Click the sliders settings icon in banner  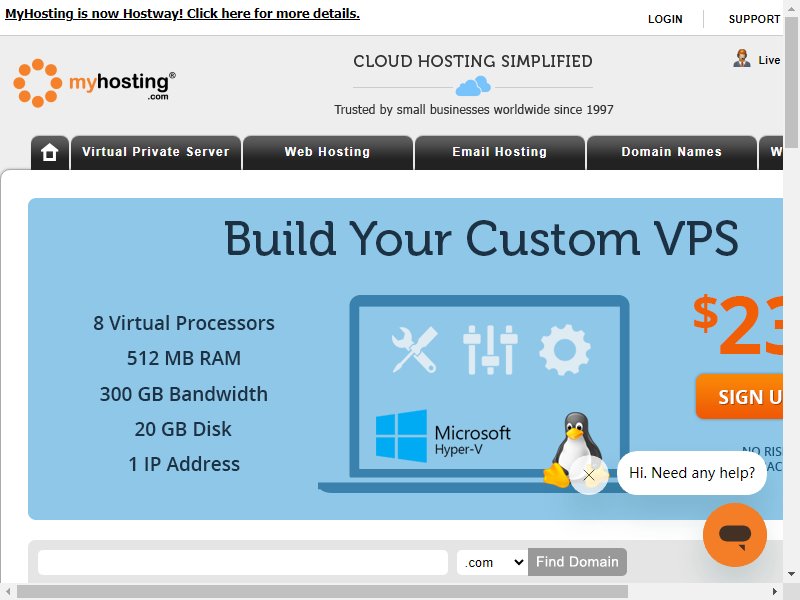490,350
